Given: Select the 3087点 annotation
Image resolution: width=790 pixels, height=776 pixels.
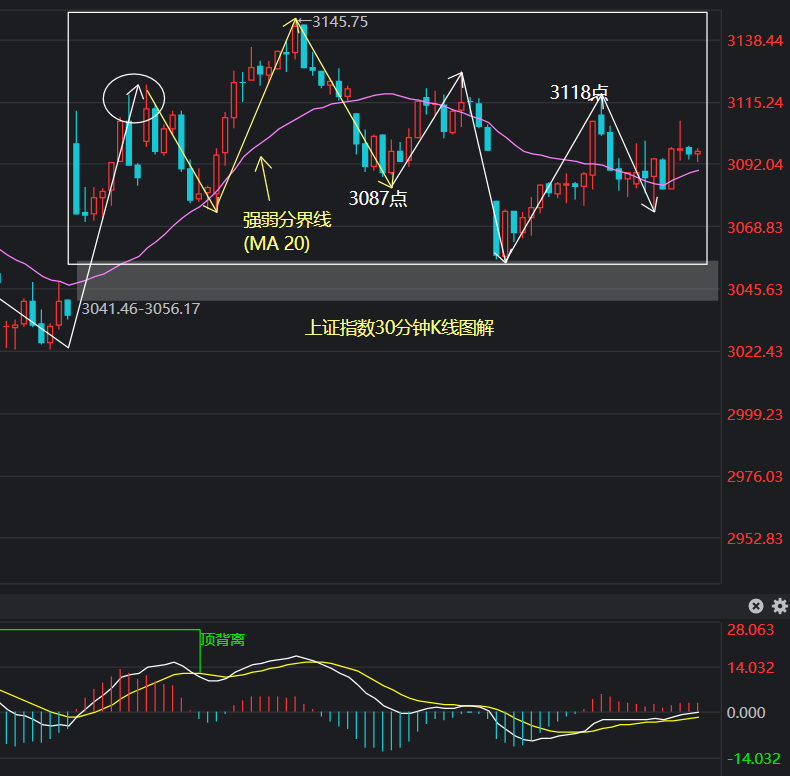Looking at the screenshot, I should click(x=378, y=199).
